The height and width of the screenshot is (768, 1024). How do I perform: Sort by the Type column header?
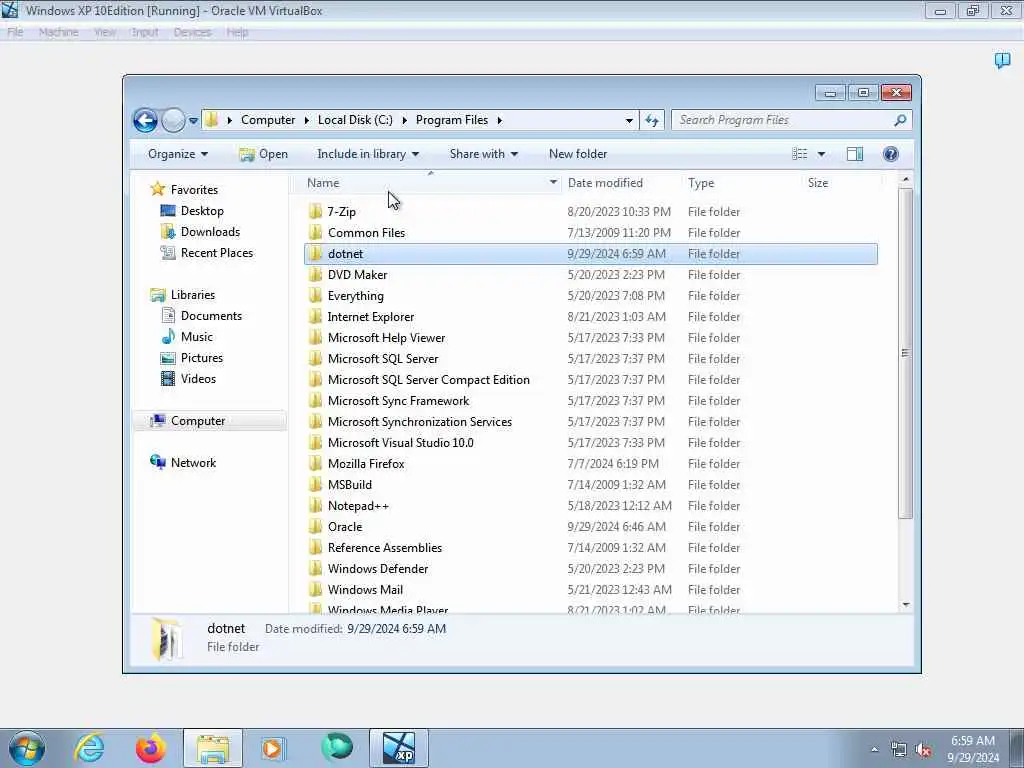[x=701, y=183]
